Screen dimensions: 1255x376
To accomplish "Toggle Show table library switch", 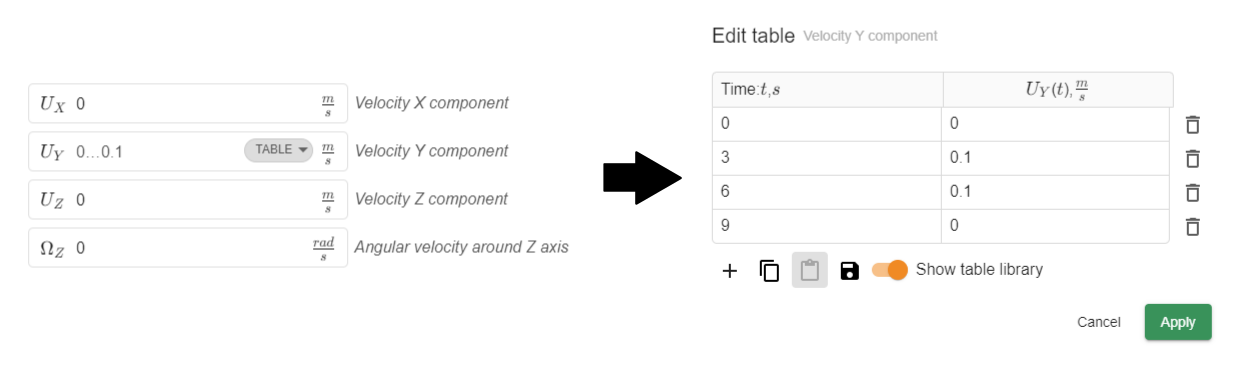I will point(890,270).
